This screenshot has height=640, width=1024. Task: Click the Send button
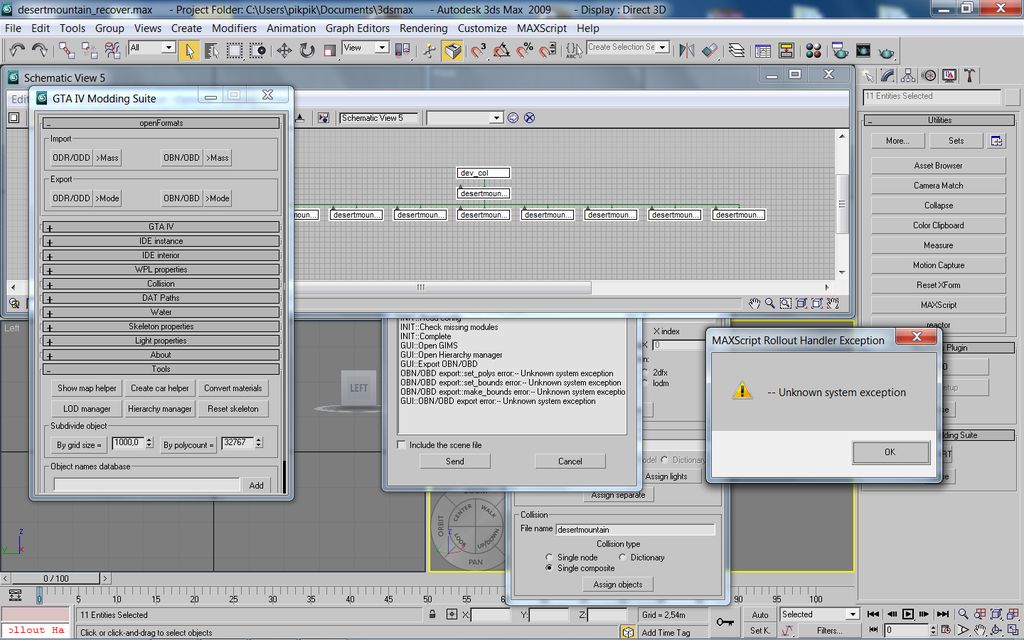click(x=455, y=461)
